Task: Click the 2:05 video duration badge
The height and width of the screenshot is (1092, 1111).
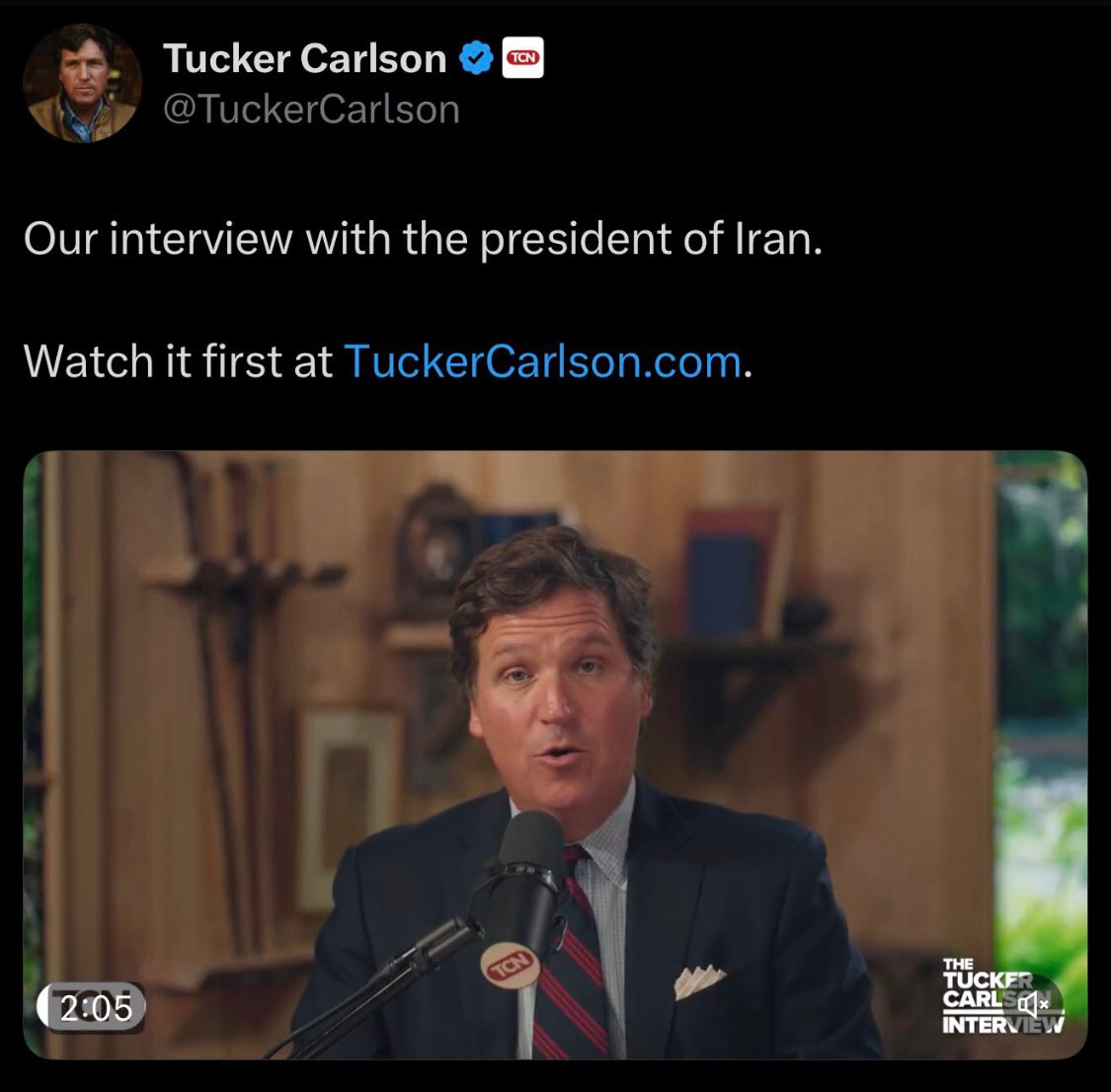Action: 92,1008
